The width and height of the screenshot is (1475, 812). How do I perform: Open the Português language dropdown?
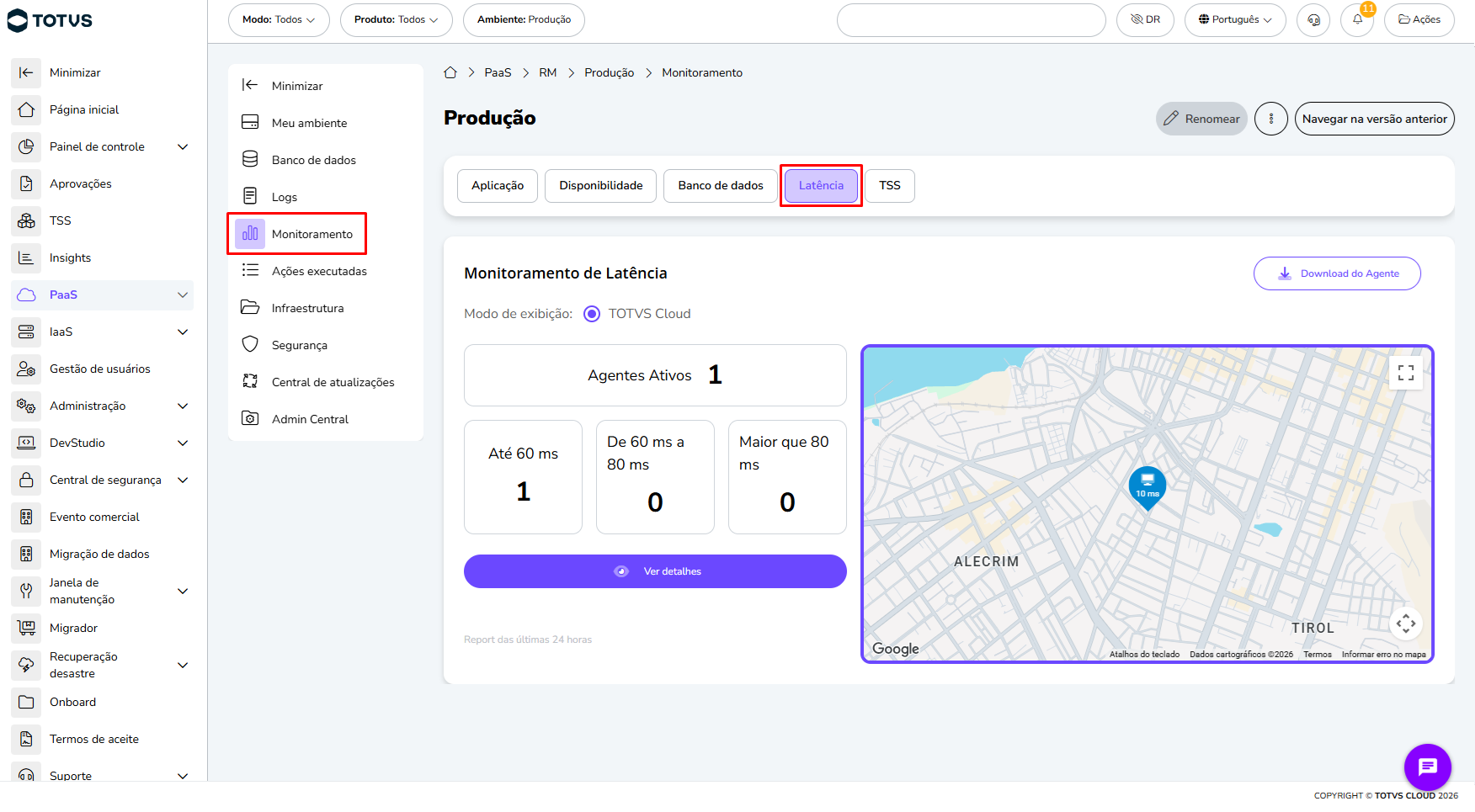pyautogui.click(x=1235, y=20)
